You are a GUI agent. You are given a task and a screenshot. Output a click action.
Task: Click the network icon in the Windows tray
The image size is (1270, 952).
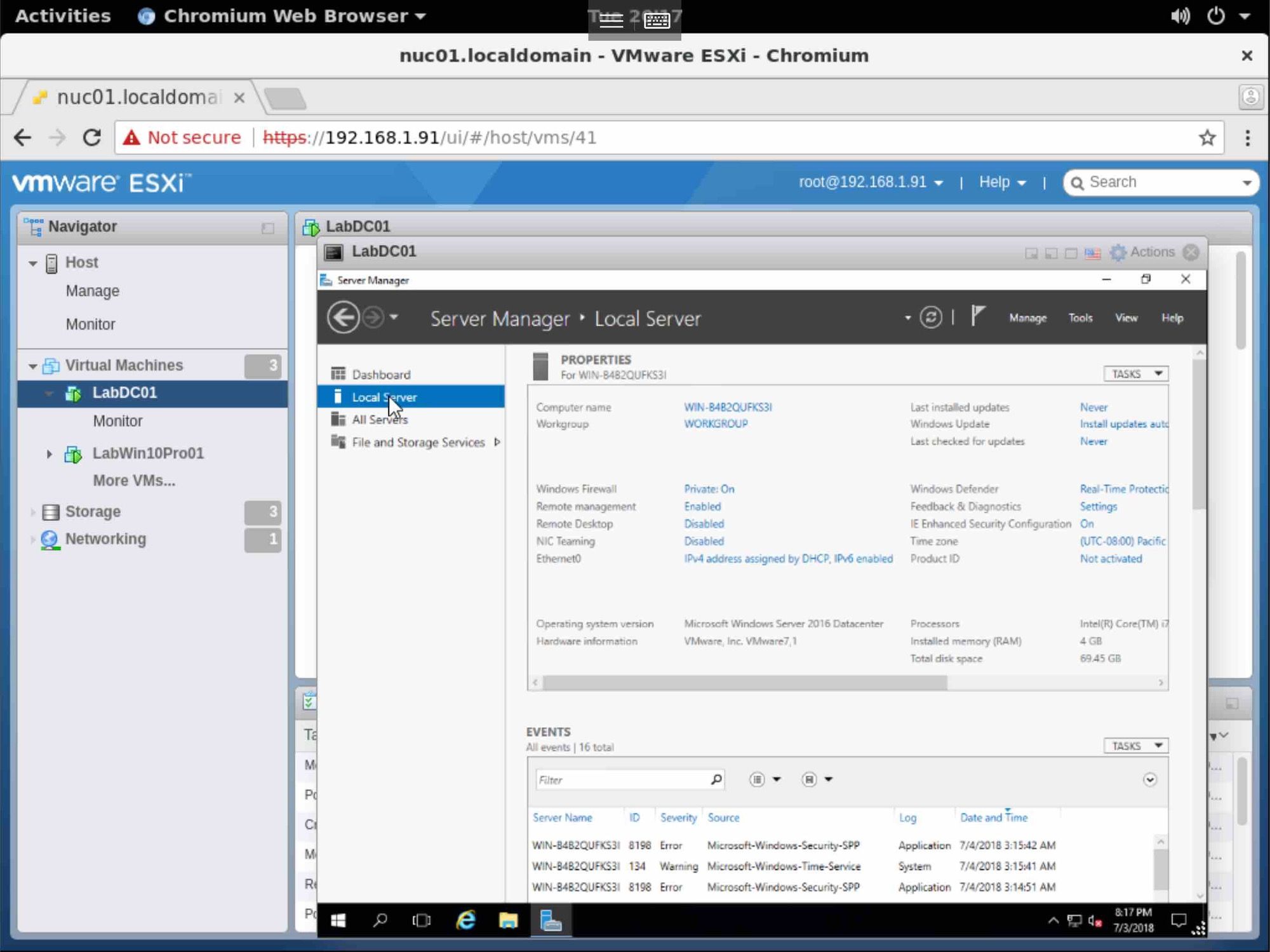pos(1074,921)
